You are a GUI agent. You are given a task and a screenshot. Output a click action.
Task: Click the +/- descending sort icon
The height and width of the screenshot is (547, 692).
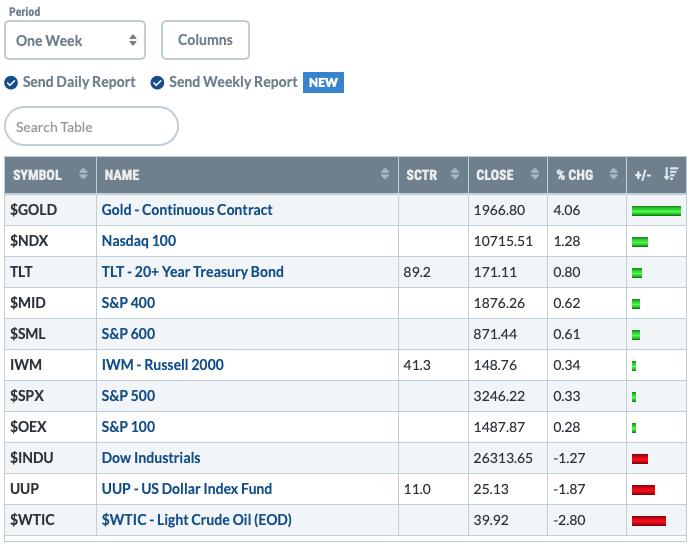671,174
